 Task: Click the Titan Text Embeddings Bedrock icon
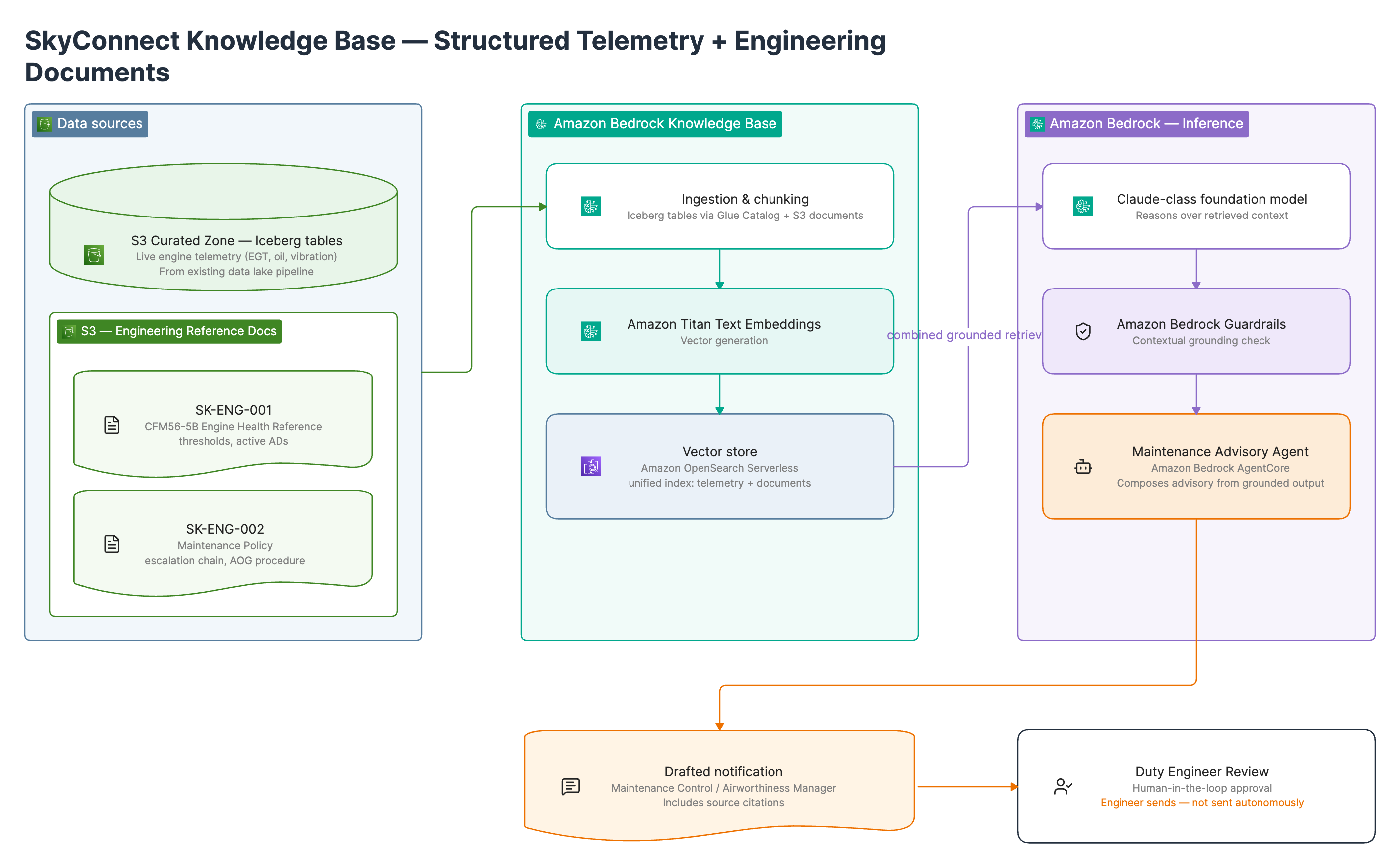click(590, 331)
